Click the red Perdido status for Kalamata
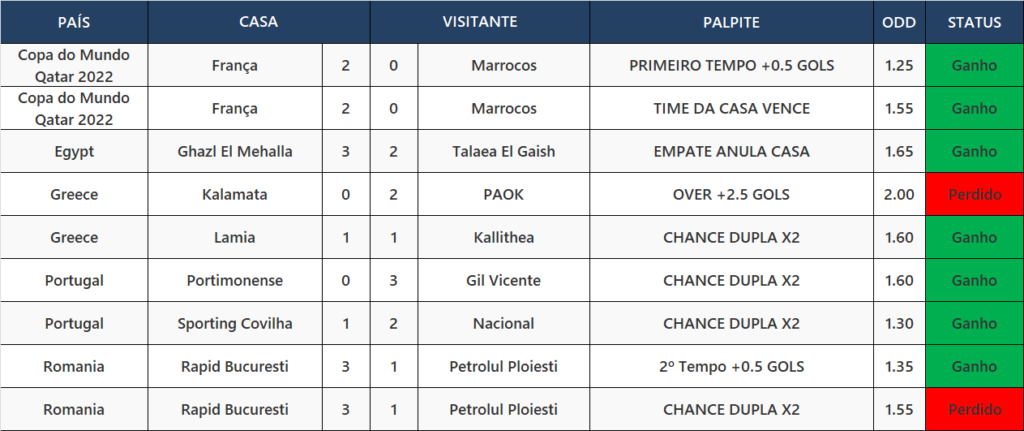Image resolution: width=1024 pixels, height=431 pixels. tap(974, 195)
